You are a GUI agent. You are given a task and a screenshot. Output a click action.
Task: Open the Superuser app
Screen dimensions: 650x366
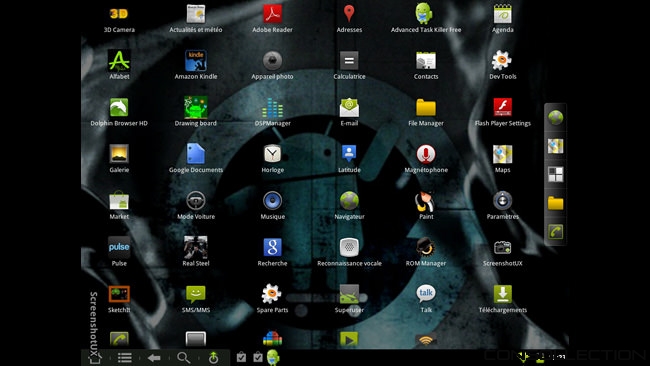click(x=349, y=298)
